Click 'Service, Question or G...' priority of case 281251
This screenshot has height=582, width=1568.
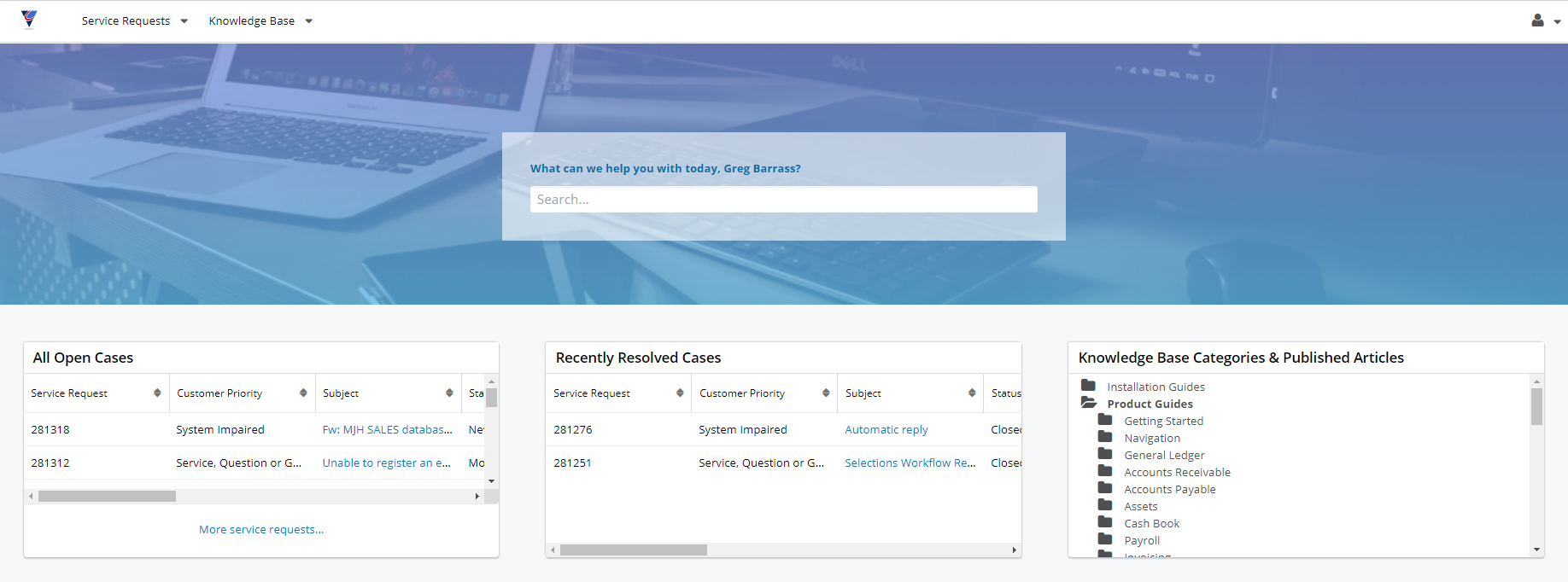[762, 463]
